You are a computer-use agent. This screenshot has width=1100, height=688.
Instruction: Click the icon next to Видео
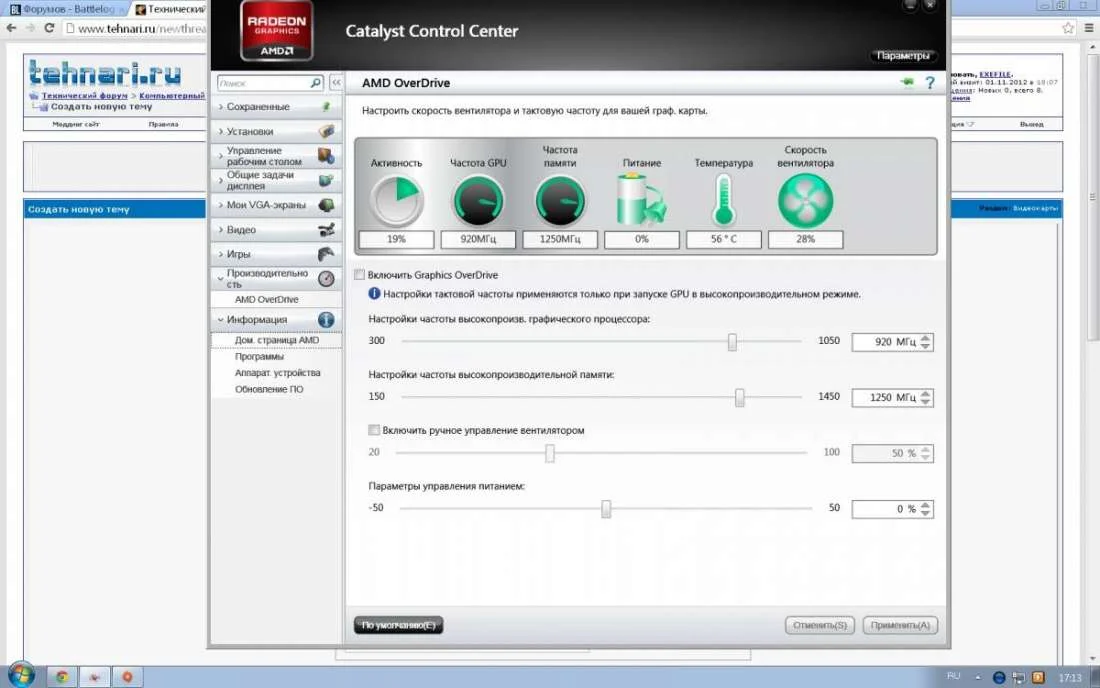click(x=326, y=229)
